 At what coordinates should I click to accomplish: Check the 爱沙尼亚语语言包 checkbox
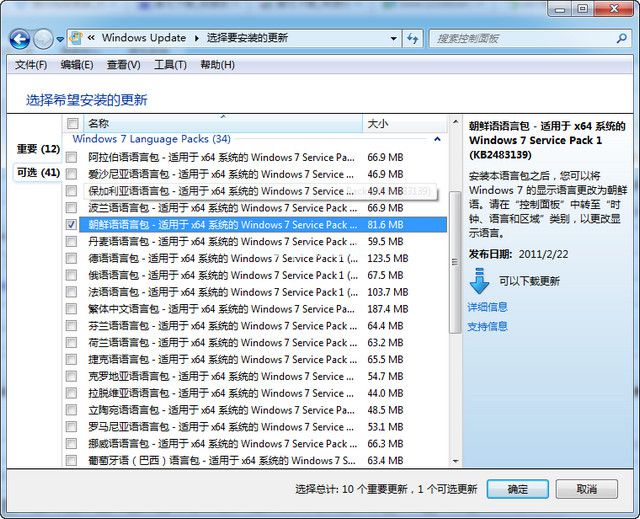pyautogui.click(x=71, y=174)
